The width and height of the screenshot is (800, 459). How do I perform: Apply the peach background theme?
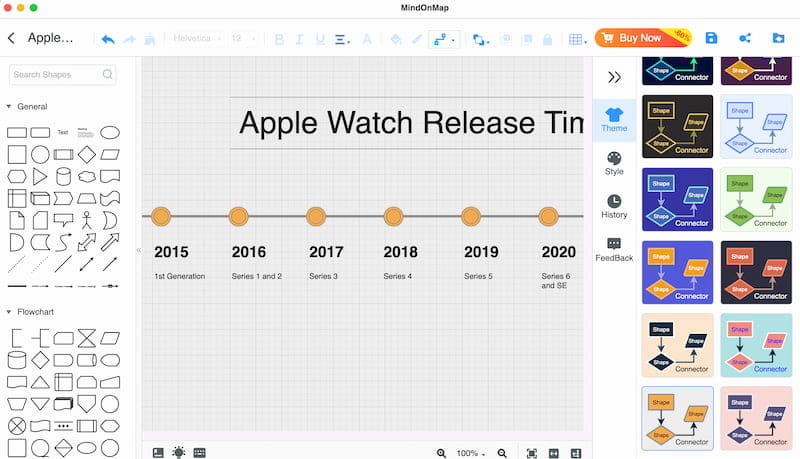click(x=678, y=345)
